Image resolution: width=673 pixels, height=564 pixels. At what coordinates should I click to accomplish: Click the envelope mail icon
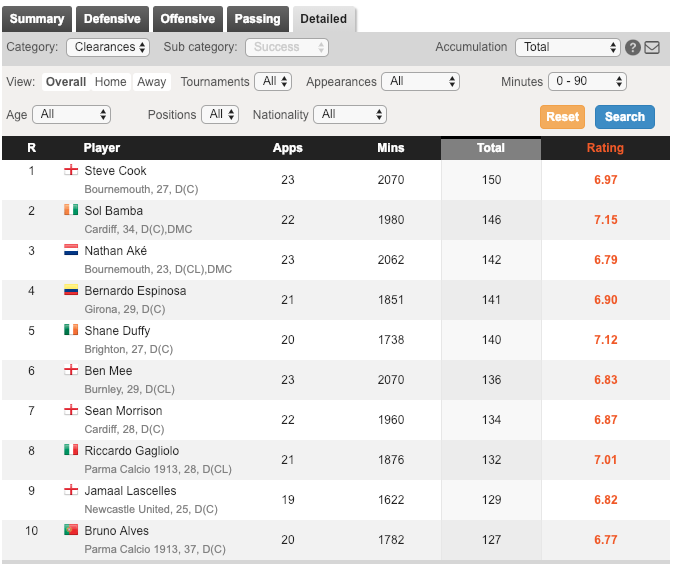[651, 48]
